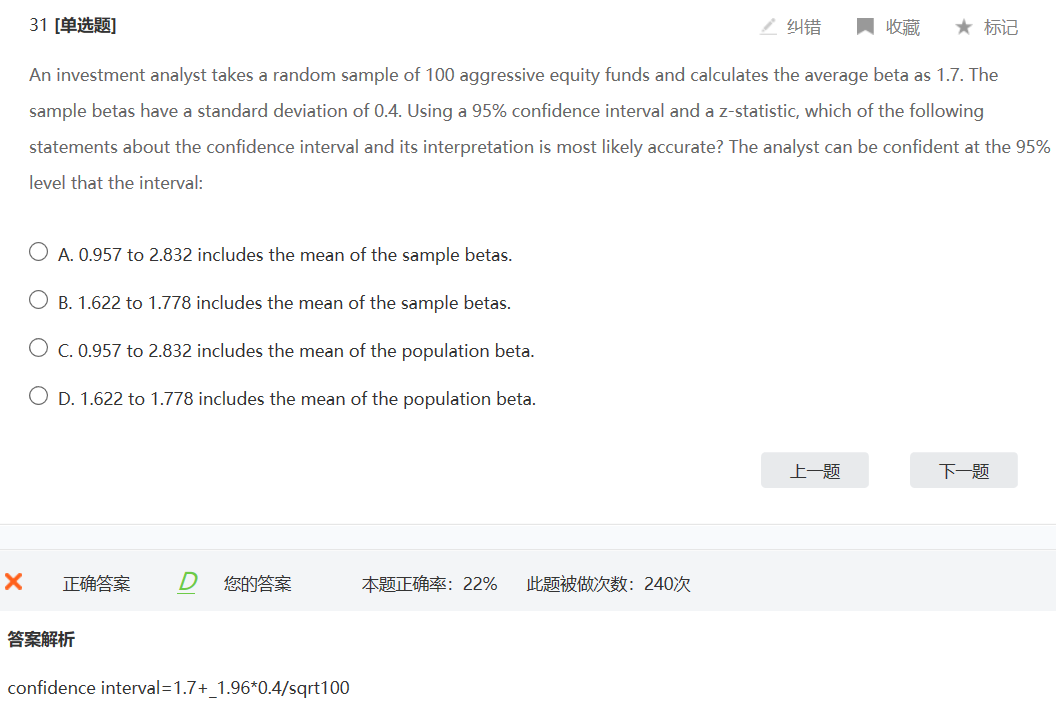Click the 答案解析 heading

(41, 639)
